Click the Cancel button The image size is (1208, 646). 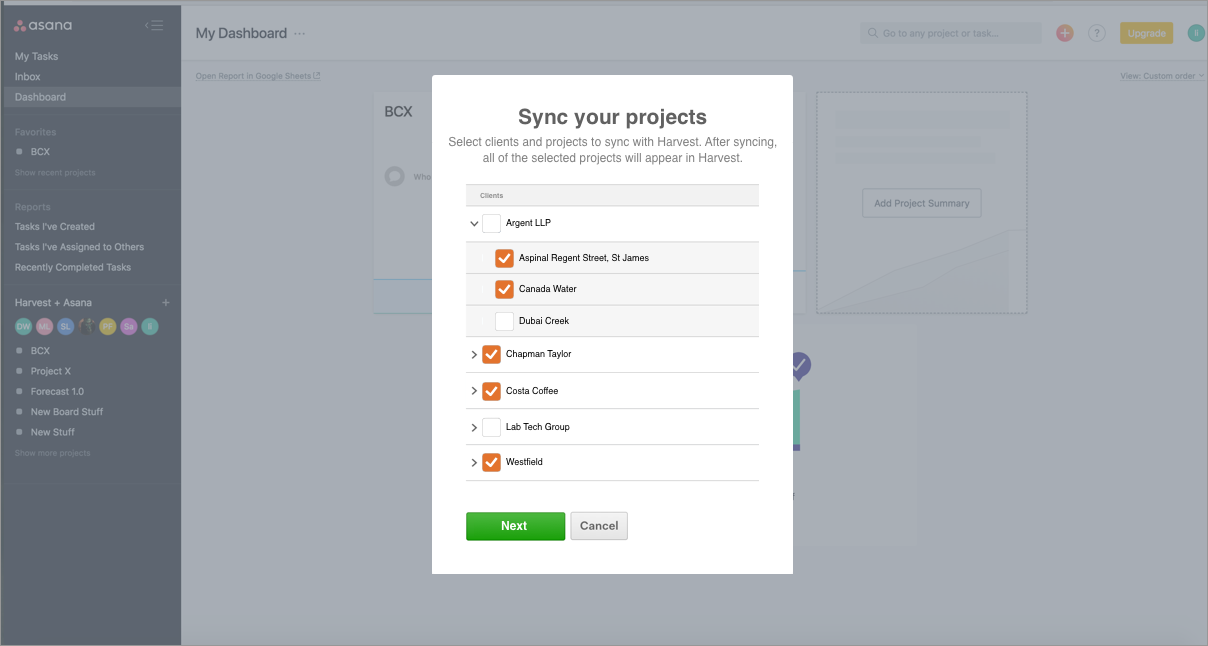click(x=599, y=526)
